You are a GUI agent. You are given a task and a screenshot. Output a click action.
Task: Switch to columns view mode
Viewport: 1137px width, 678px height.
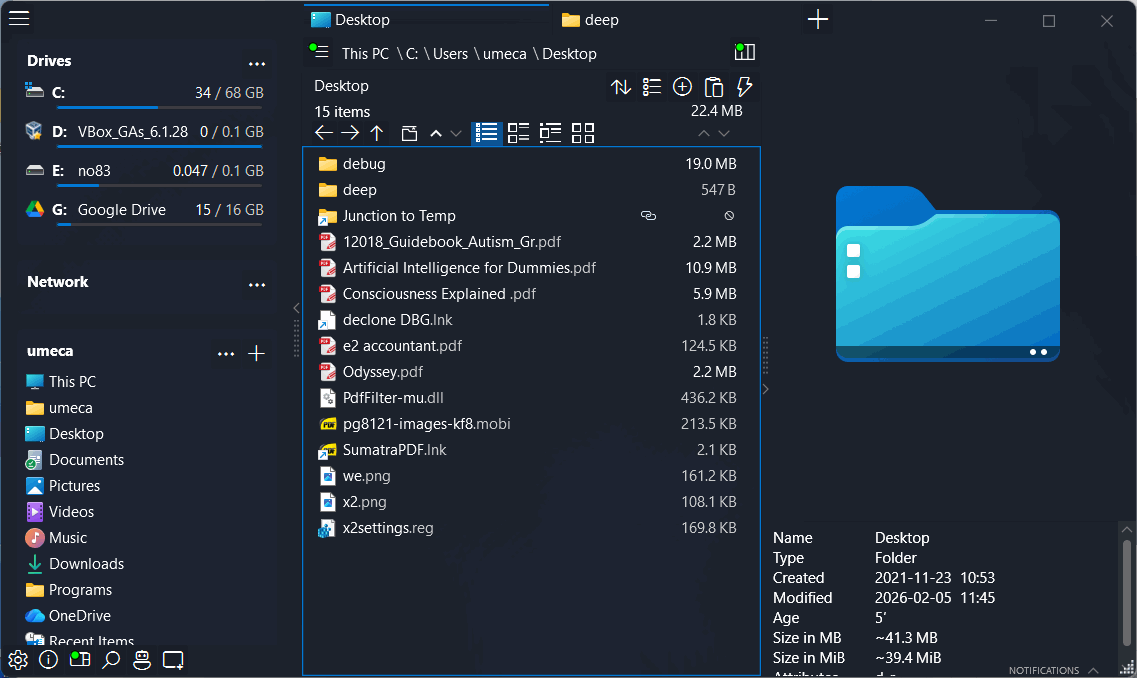[x=550, y=132]
